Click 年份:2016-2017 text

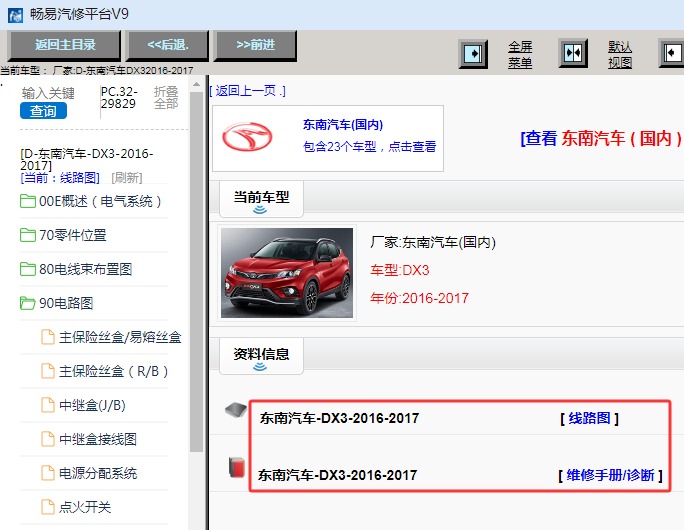point(419,298)
